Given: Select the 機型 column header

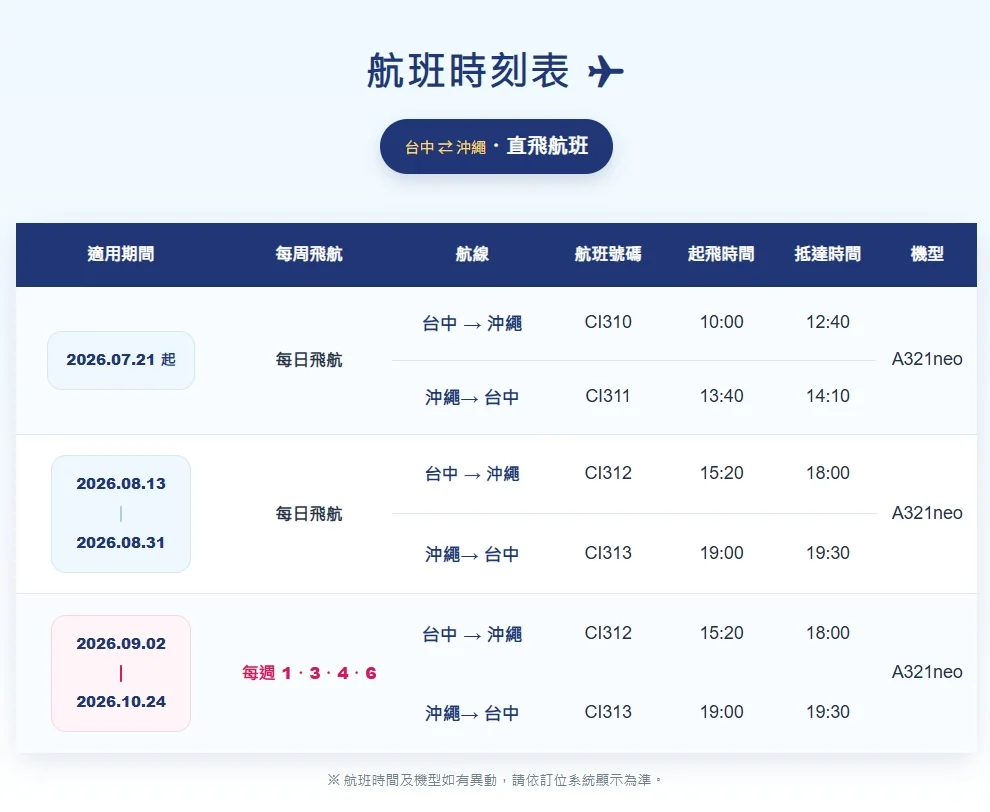Looking at the screenshot, I should coord(927,254).
